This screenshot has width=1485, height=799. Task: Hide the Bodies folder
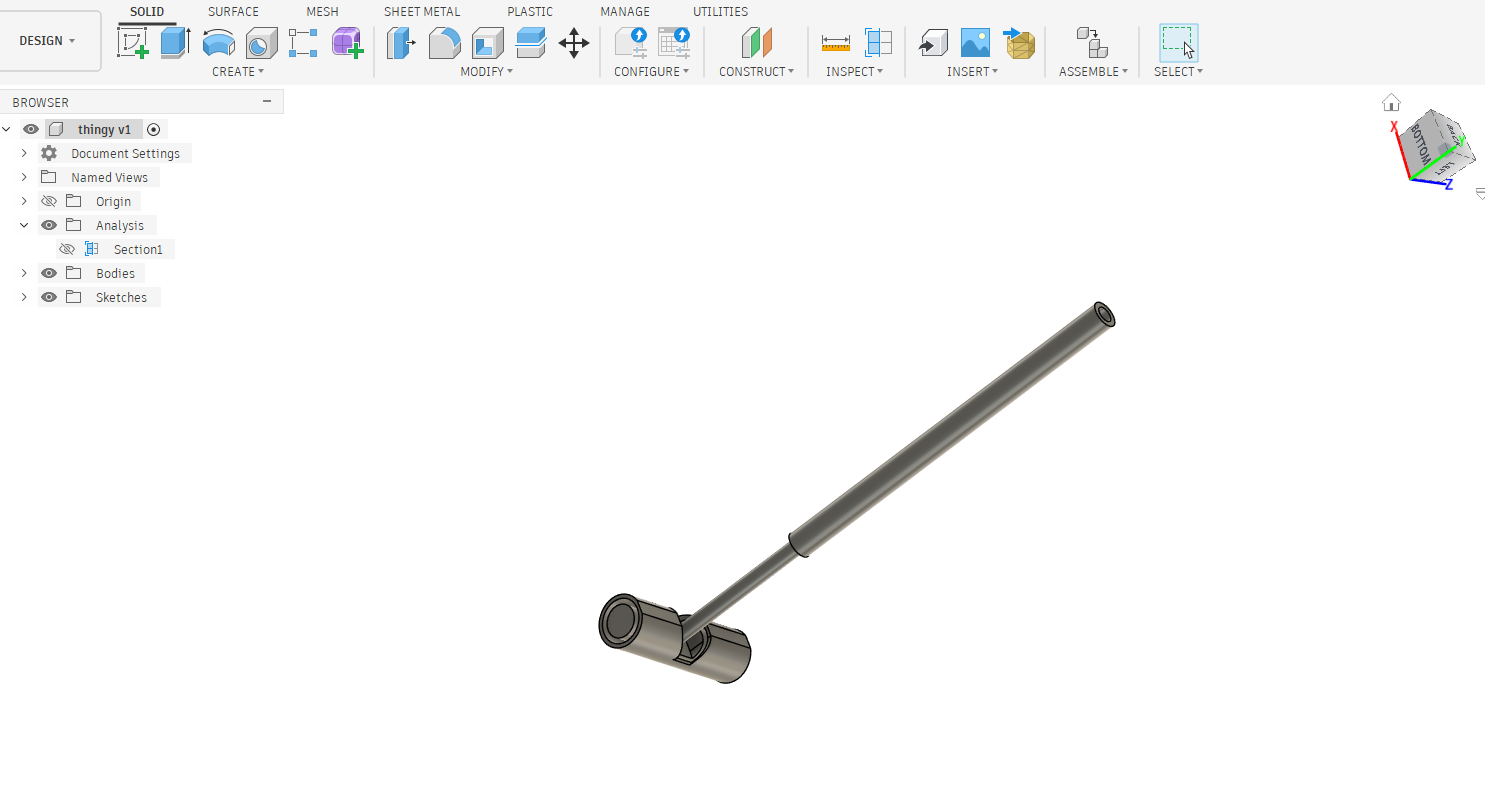pyautogui.click(x=49, y=273)
